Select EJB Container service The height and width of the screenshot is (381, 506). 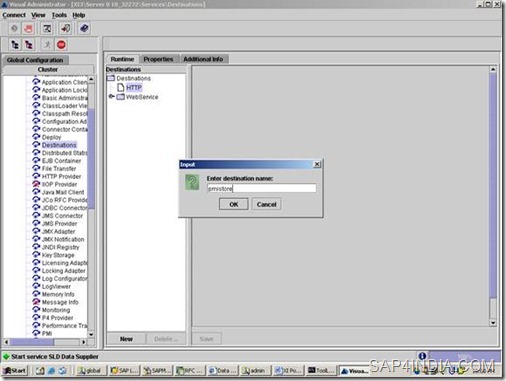61,161
